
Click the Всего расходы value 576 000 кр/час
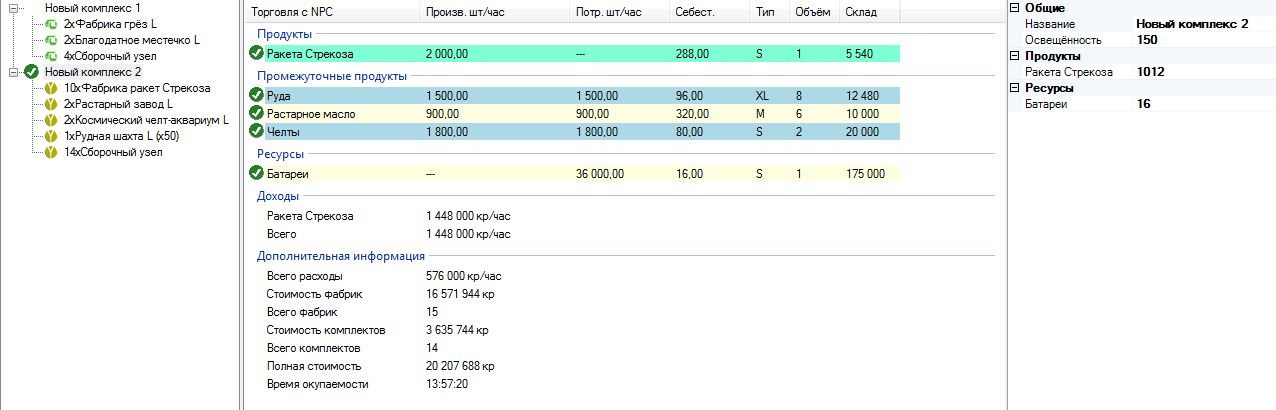(x=464, y=276)
